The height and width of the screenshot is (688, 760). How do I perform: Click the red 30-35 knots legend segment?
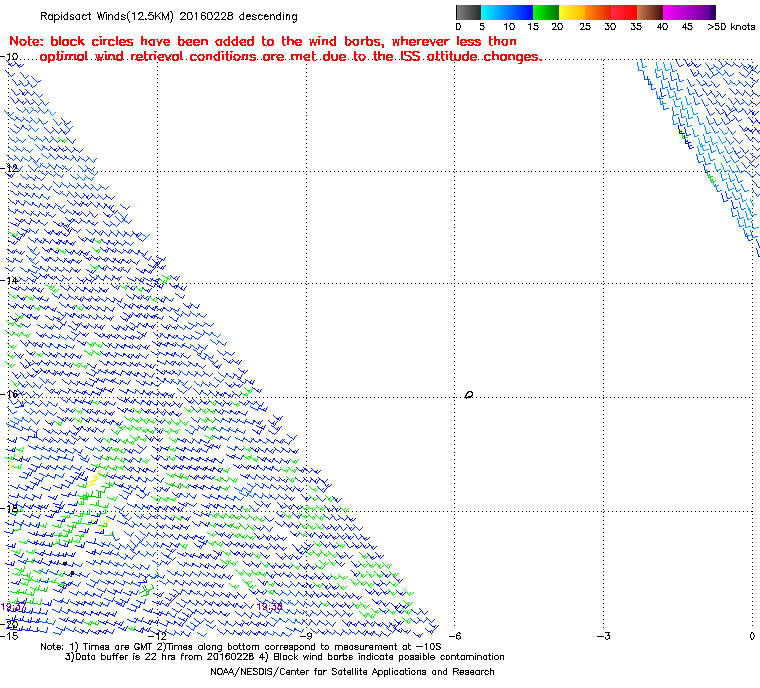point(624,12)
